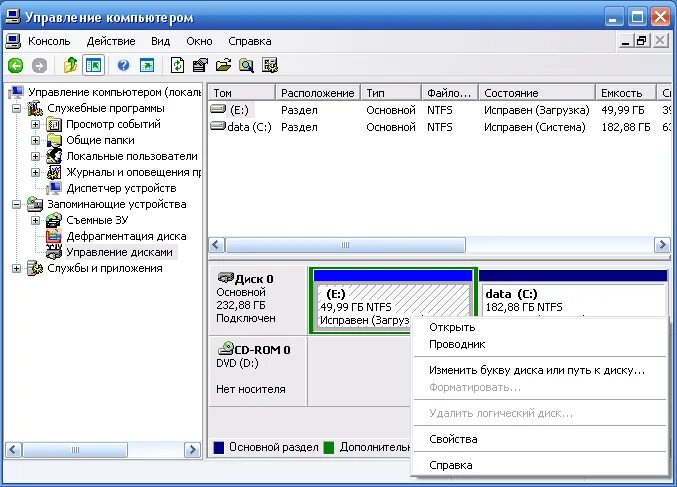
Task: Expand the Съемные ЗУ node
Action: tap(35, 220)
